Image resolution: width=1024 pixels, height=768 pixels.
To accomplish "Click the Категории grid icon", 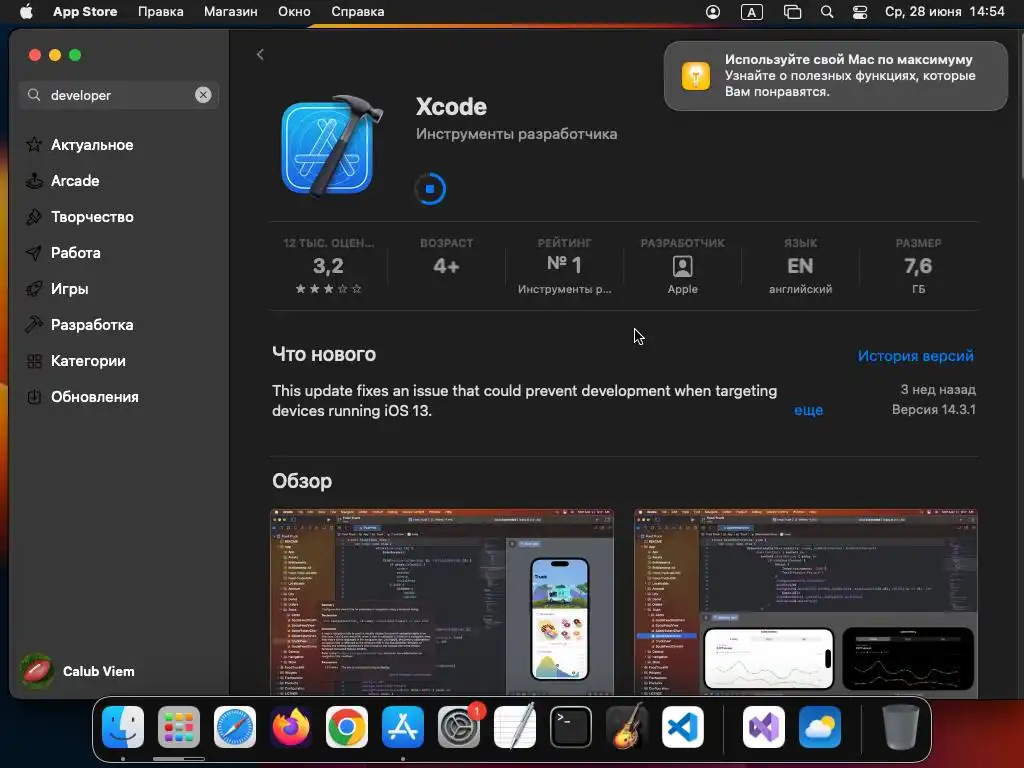I will pyautogui.click(x=34, y=360).
